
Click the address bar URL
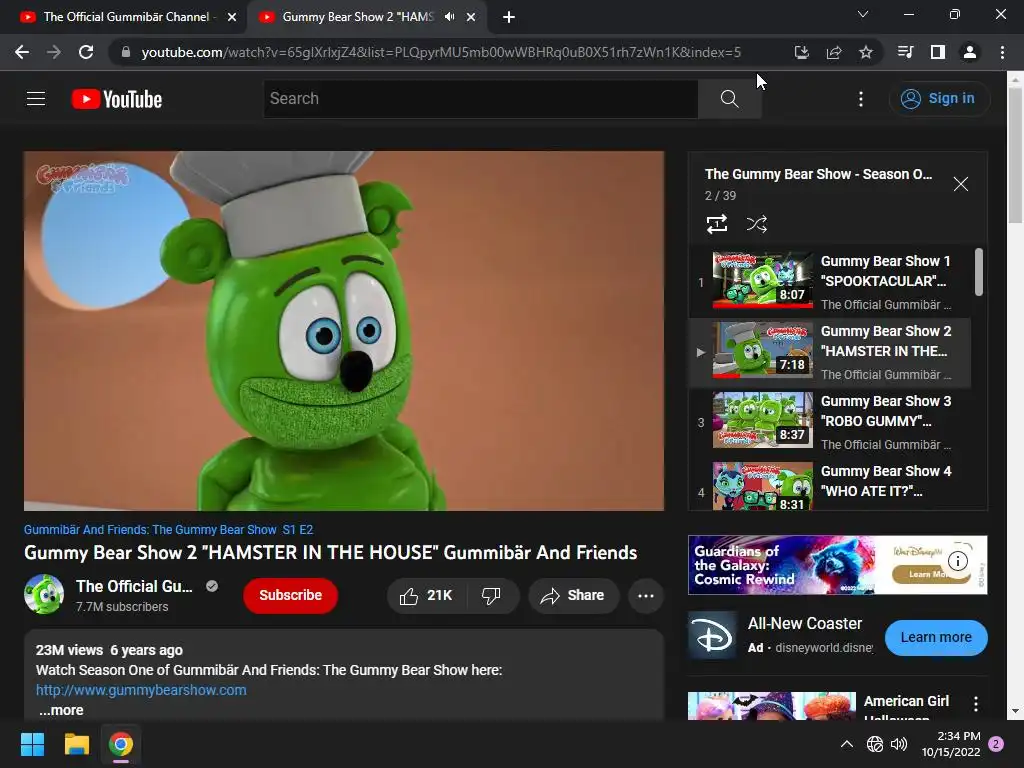[441, 52]
